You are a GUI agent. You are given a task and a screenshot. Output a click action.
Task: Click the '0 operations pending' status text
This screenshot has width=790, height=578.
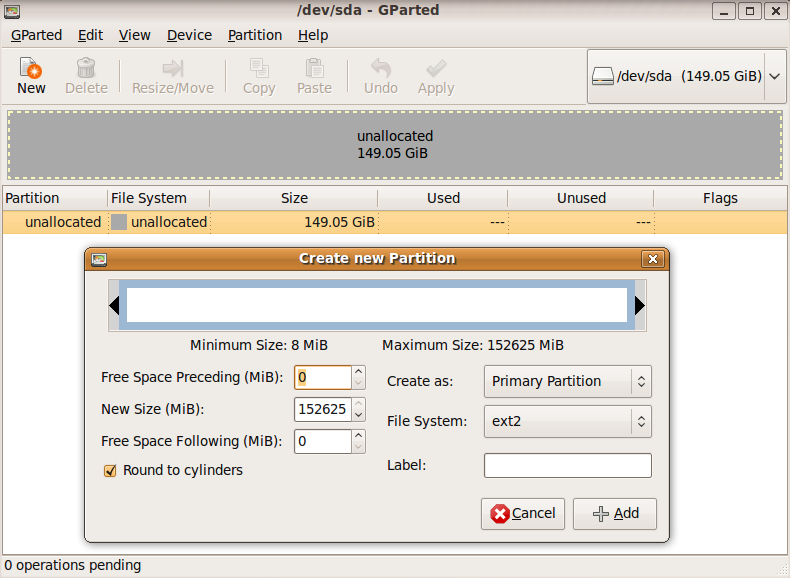point(73,565)
